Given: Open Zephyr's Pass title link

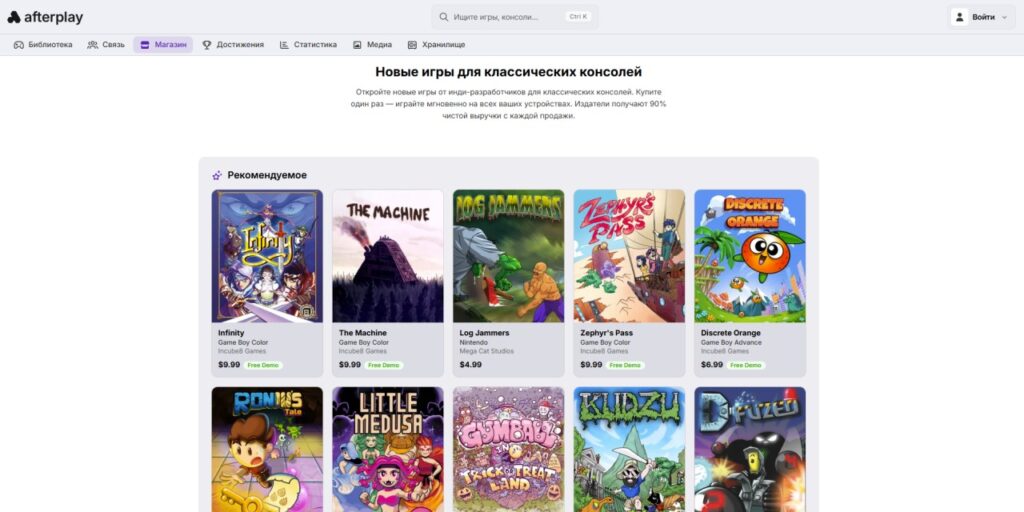Looking at the screenshot, I should tap(606, 333).
